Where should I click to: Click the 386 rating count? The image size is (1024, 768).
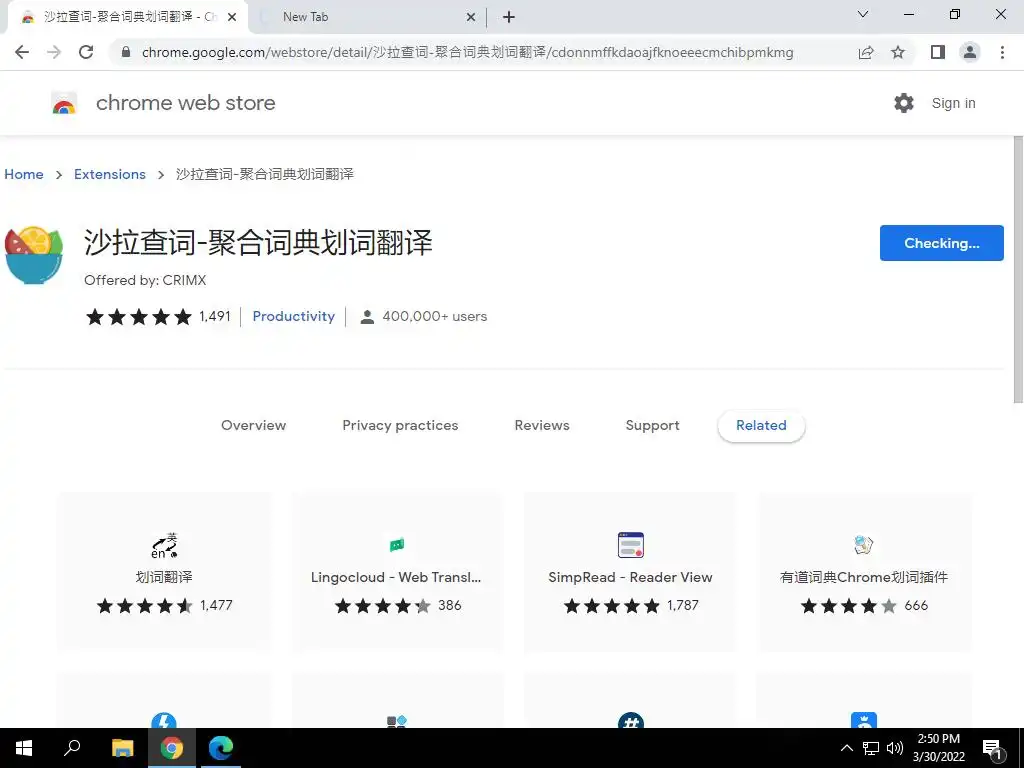449,605
